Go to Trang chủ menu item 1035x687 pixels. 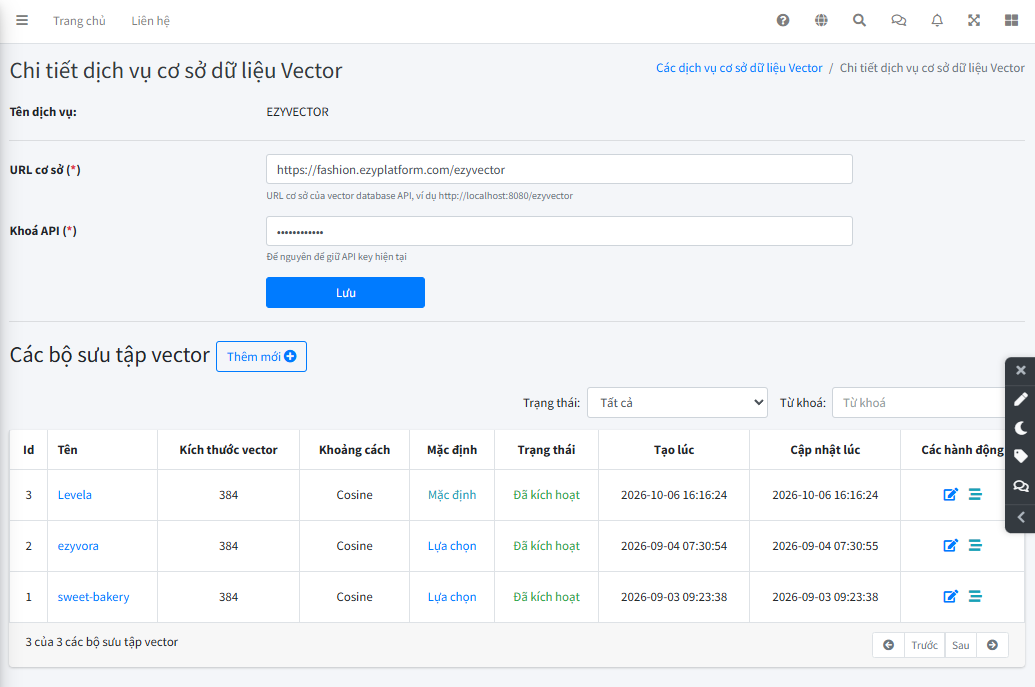coord(79,20)
